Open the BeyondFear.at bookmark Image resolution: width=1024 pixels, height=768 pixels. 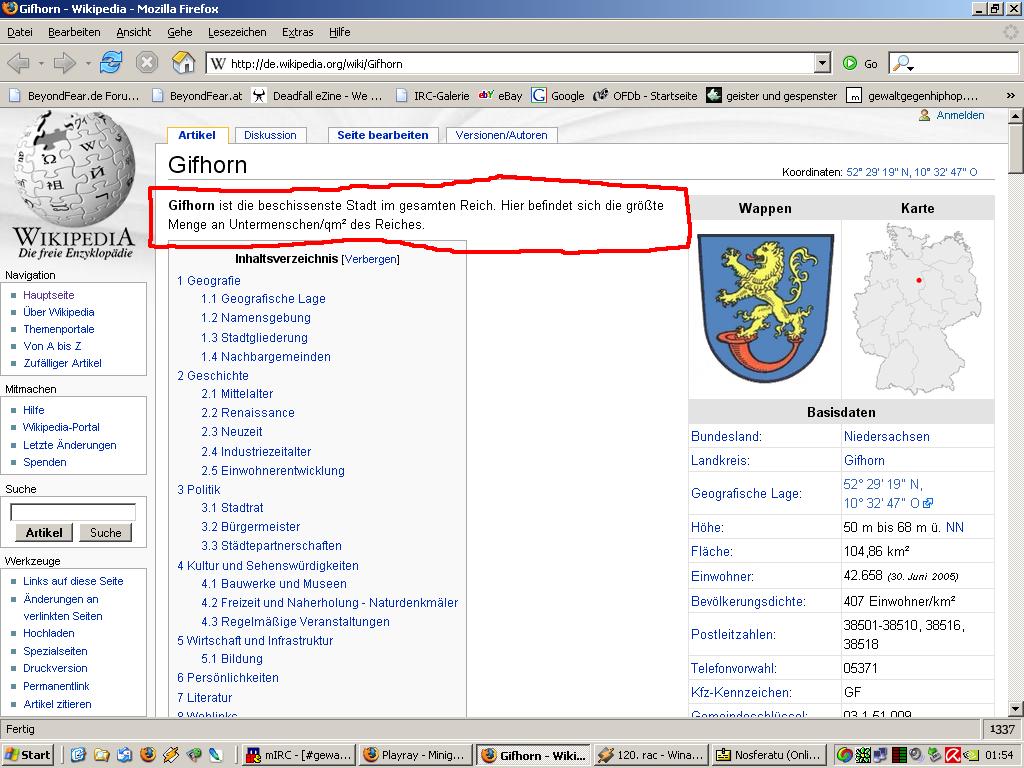pos(197,96)
